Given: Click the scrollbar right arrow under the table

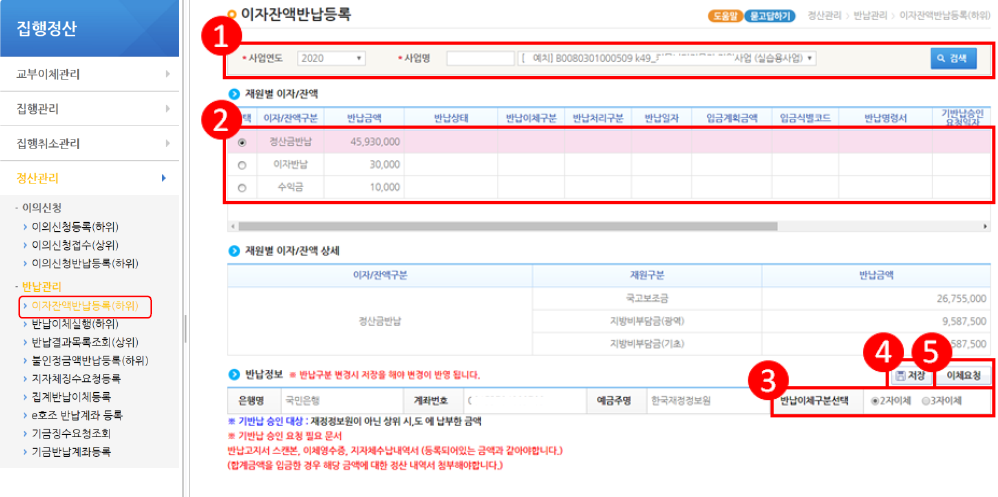Looking at the screenshot, I should click(985, 226).
